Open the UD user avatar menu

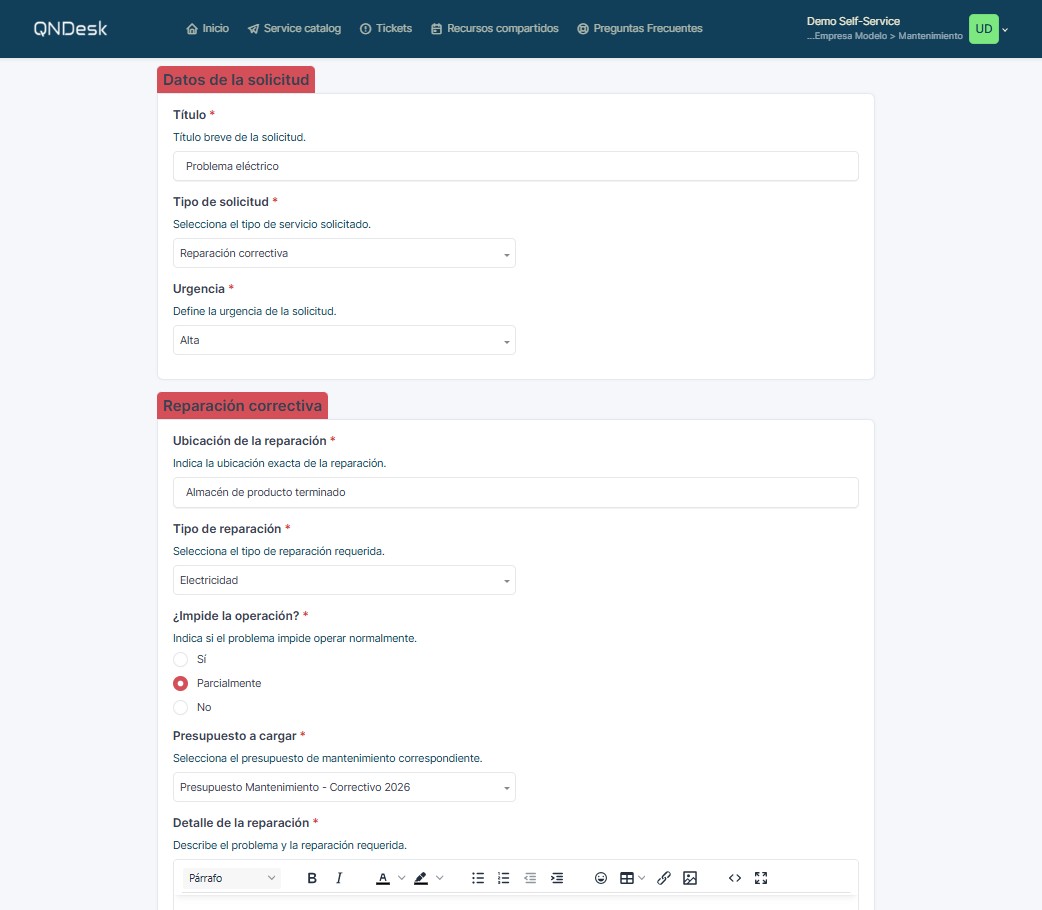click(984, 29)
